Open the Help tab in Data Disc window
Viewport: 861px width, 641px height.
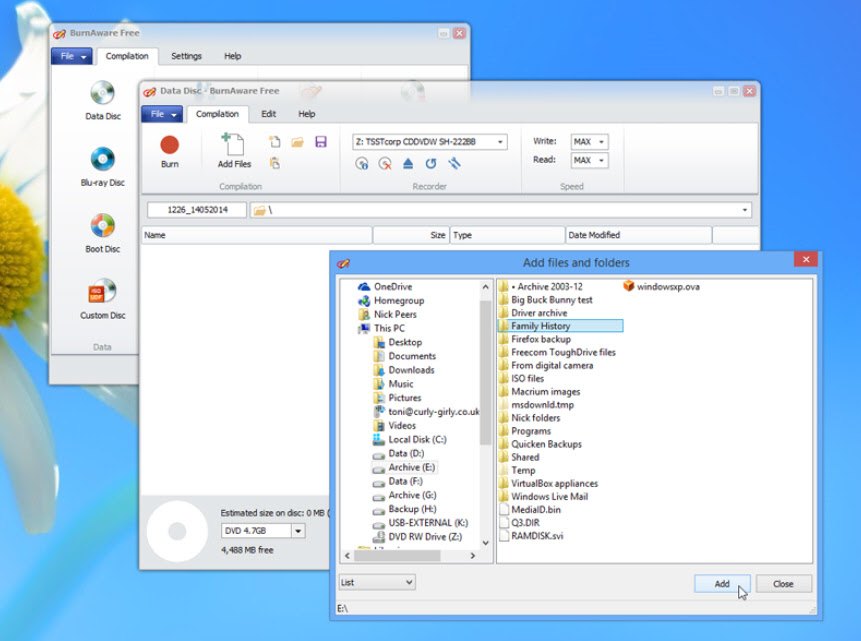pyautogui.click(x=306, y=114)
